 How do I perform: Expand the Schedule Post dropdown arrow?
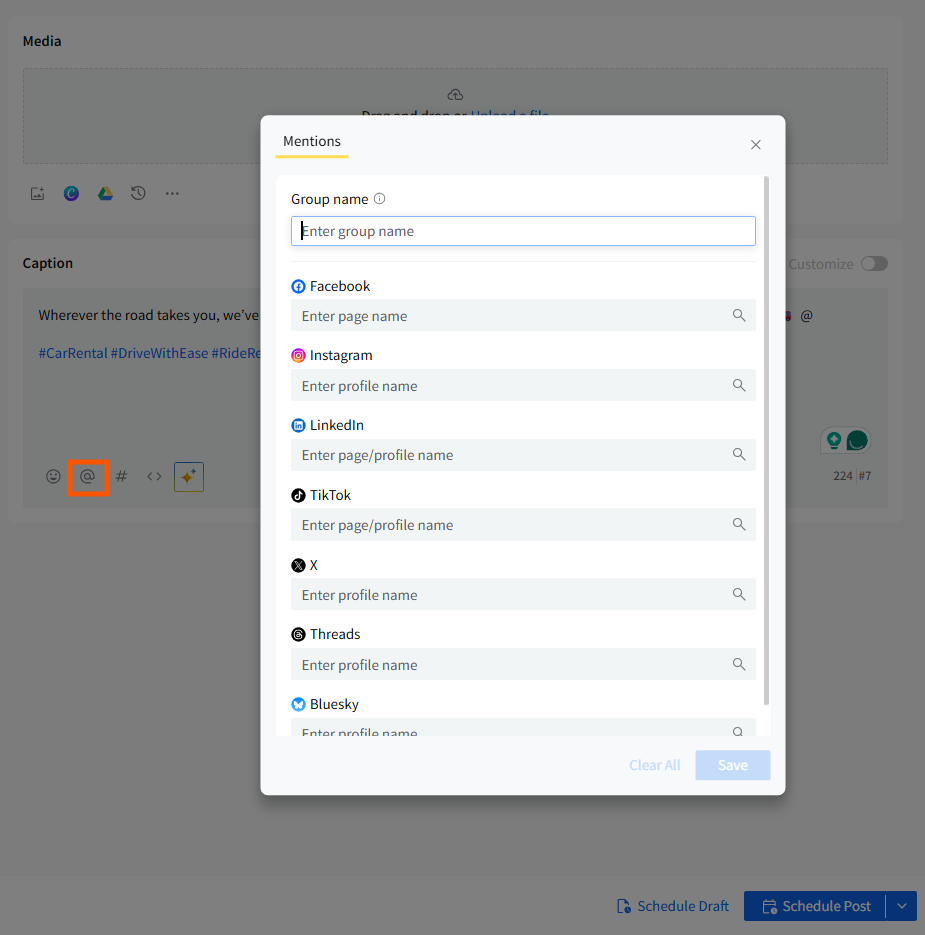click(902, 906)
